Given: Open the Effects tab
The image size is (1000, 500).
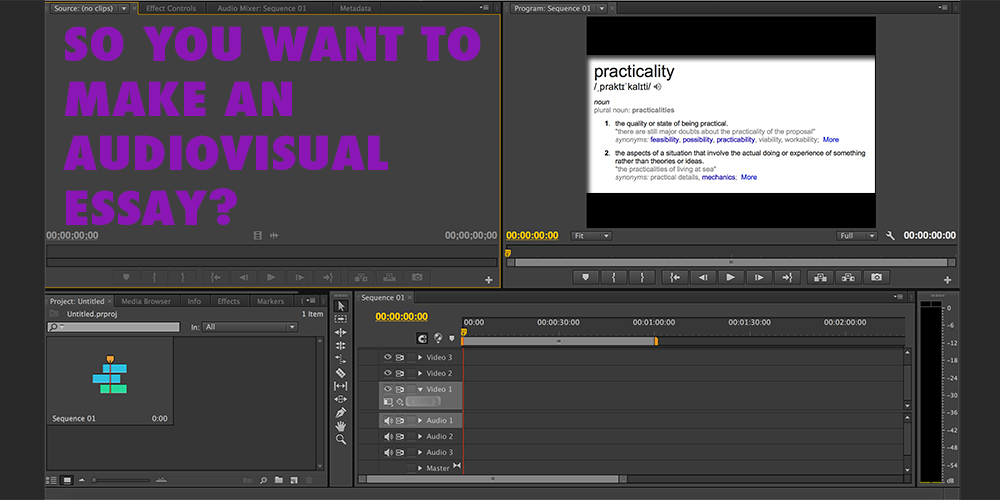Looking at the screenshot, I should click(x=228, y=301).
